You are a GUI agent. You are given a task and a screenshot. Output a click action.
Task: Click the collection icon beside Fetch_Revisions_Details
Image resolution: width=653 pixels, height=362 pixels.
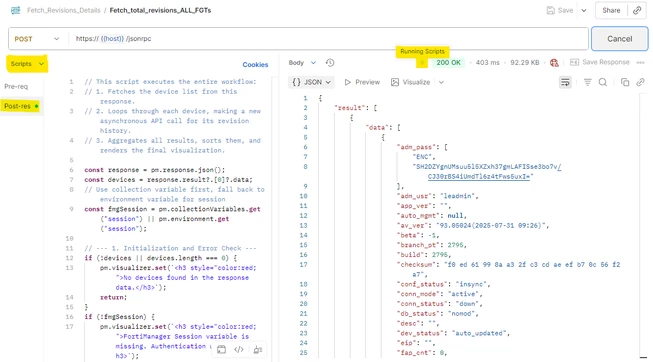pos(15,10)
